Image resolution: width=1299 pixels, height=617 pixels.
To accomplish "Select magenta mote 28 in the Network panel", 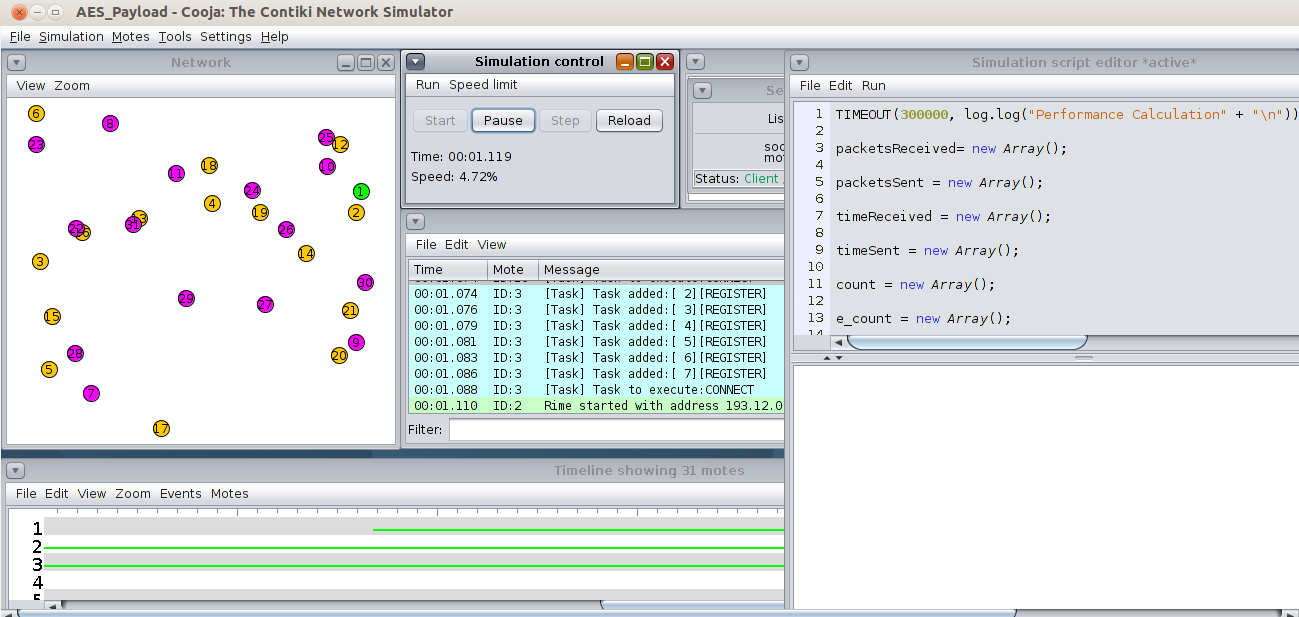I will [x=75, y=353].
